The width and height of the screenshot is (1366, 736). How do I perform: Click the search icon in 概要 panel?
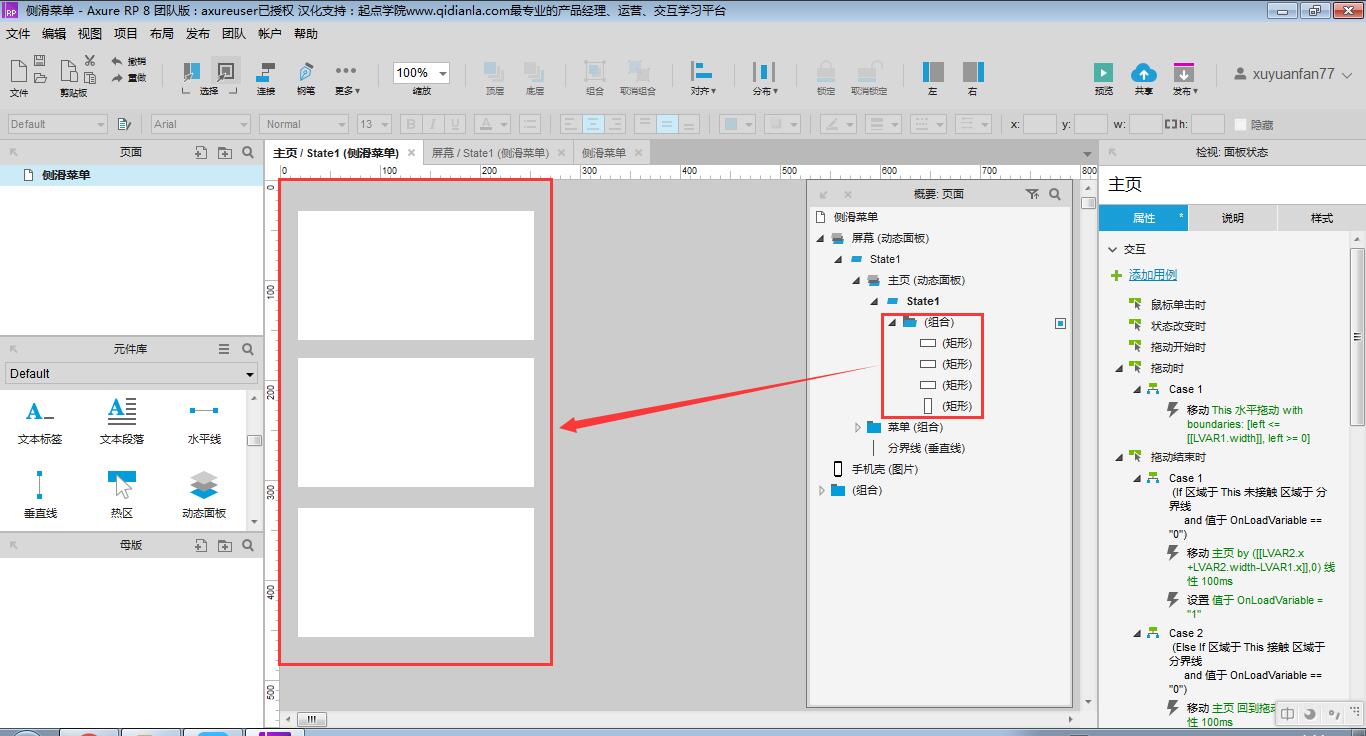click(1055, 194)
